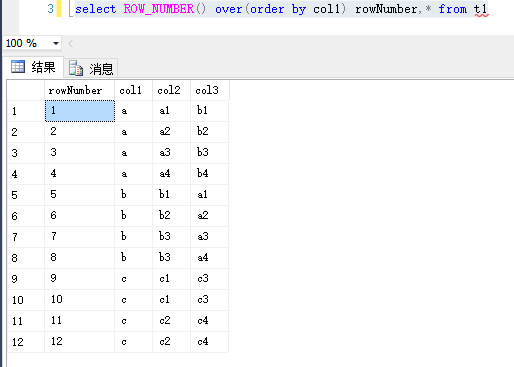Click line number 3 in editor margin
Screen dimensions: 514x367
(50, 9)
